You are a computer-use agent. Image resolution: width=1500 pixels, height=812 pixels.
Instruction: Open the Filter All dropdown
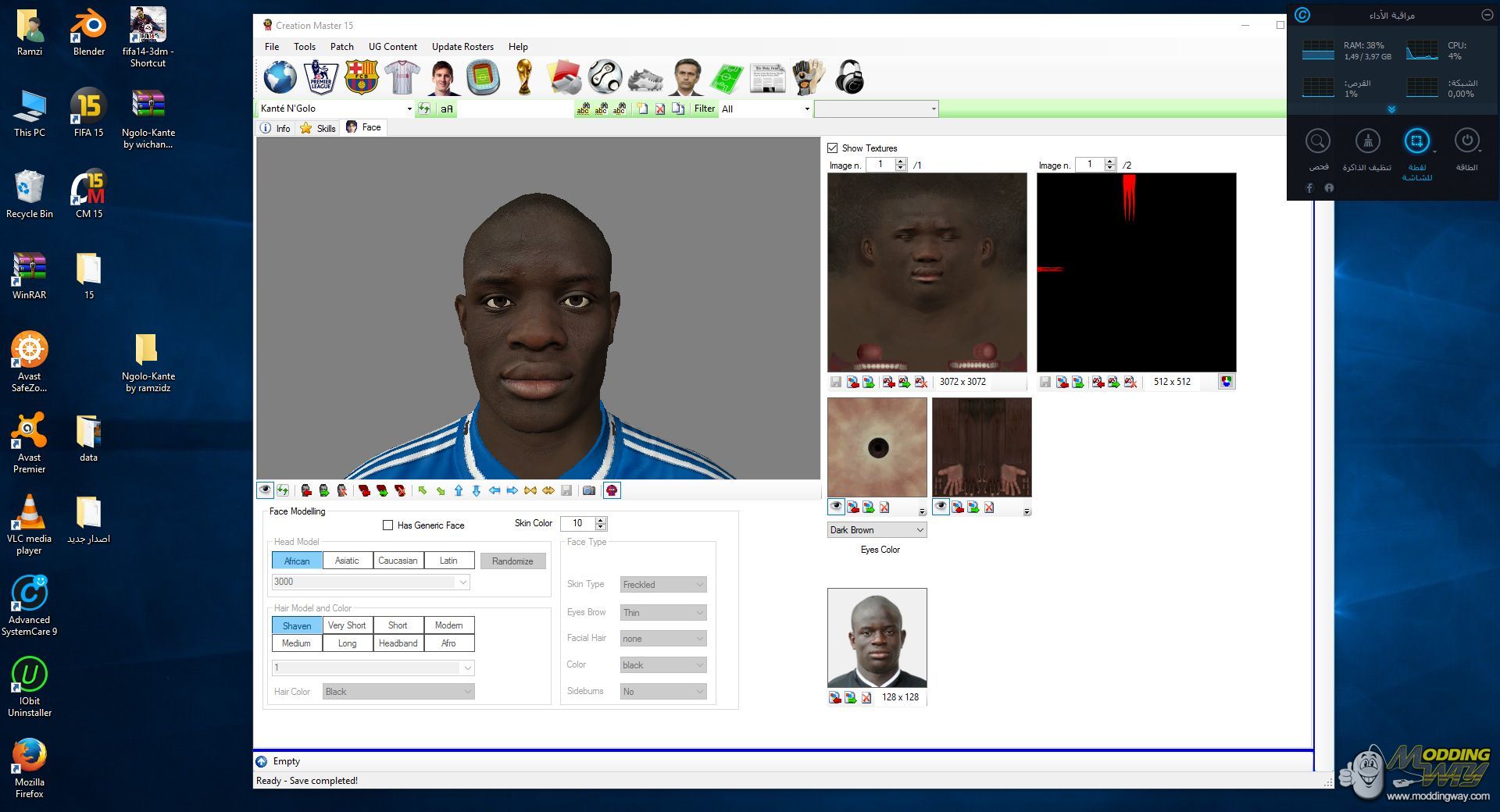pyautogui.click(x=806, y=109)
